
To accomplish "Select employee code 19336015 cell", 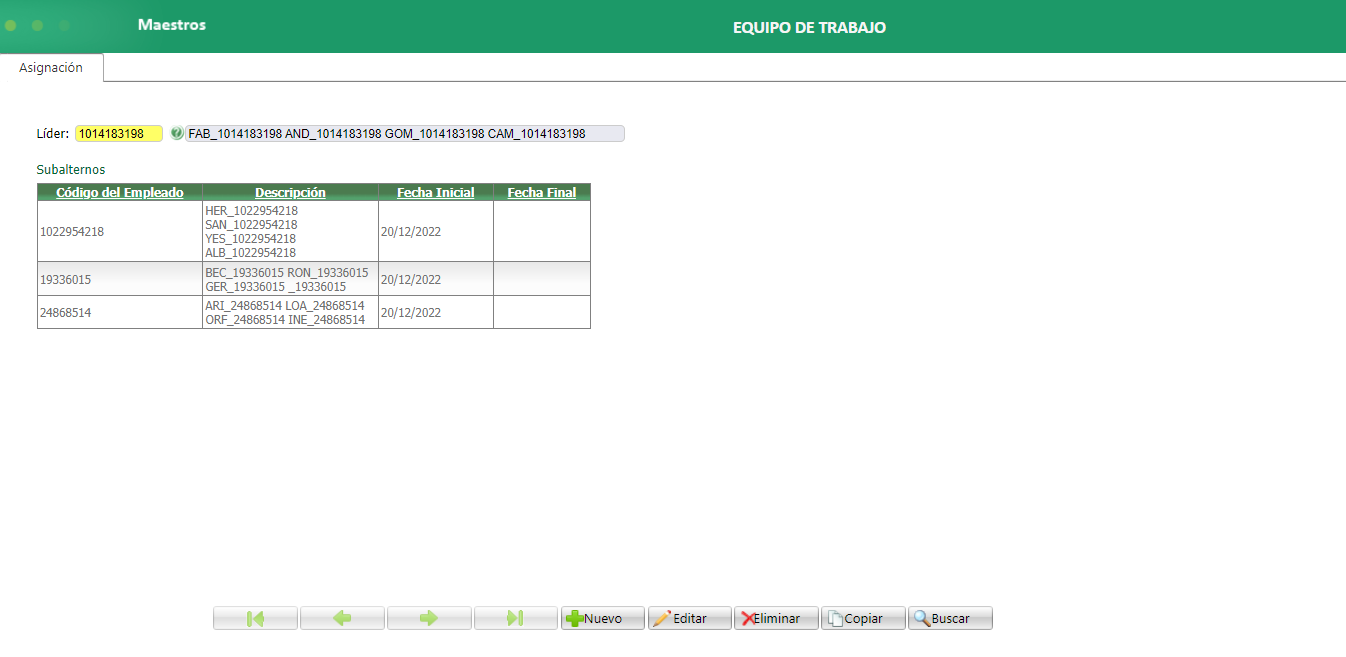I will [x=120, y=279].
